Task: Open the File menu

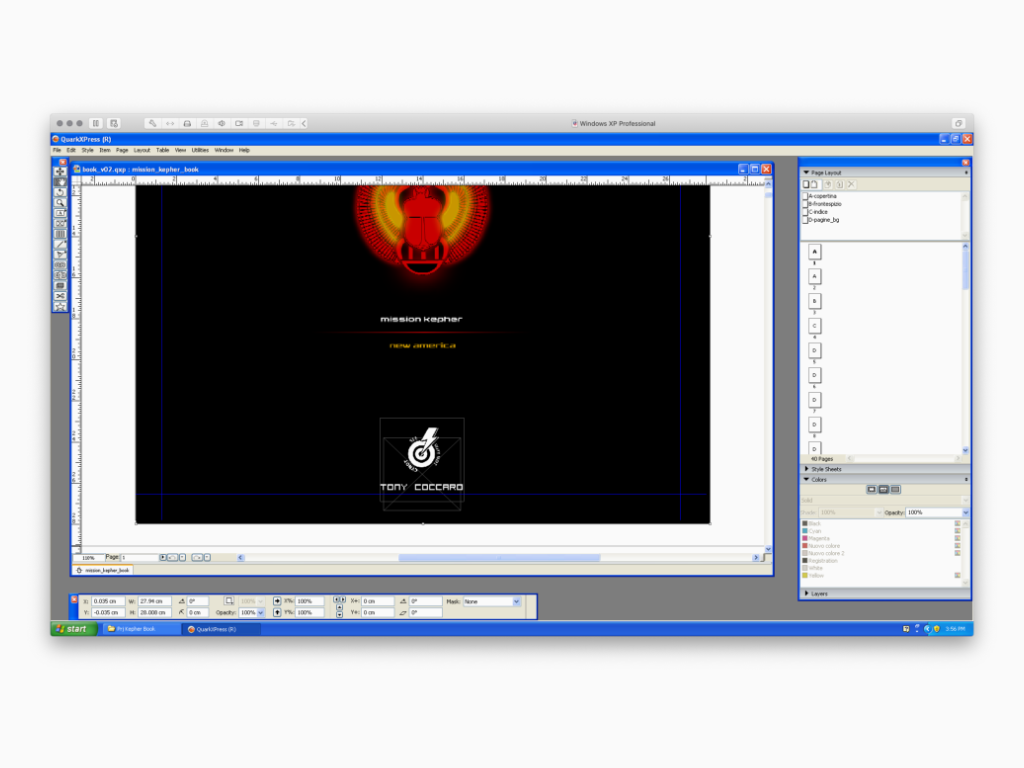Action: point(57,150)
